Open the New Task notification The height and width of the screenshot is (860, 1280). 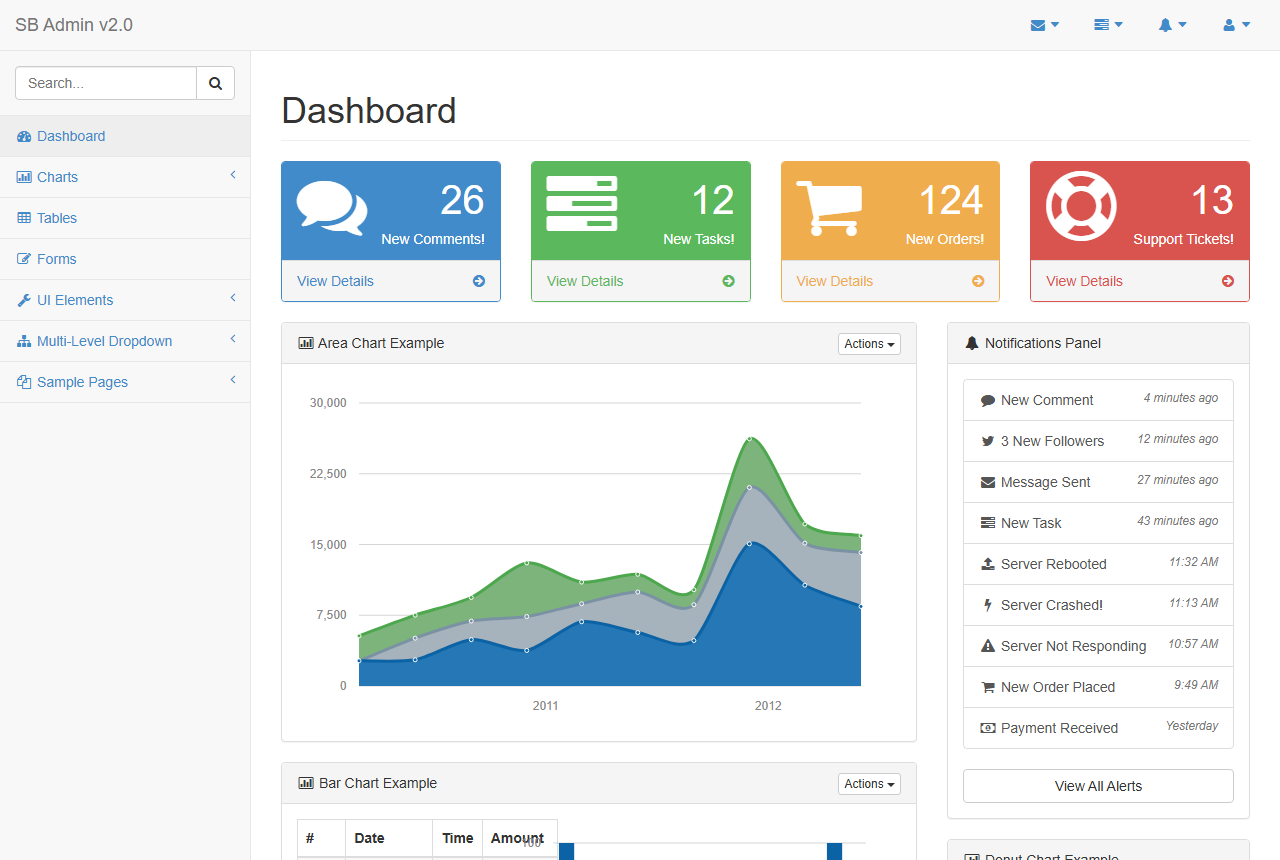coord(1098,523)
